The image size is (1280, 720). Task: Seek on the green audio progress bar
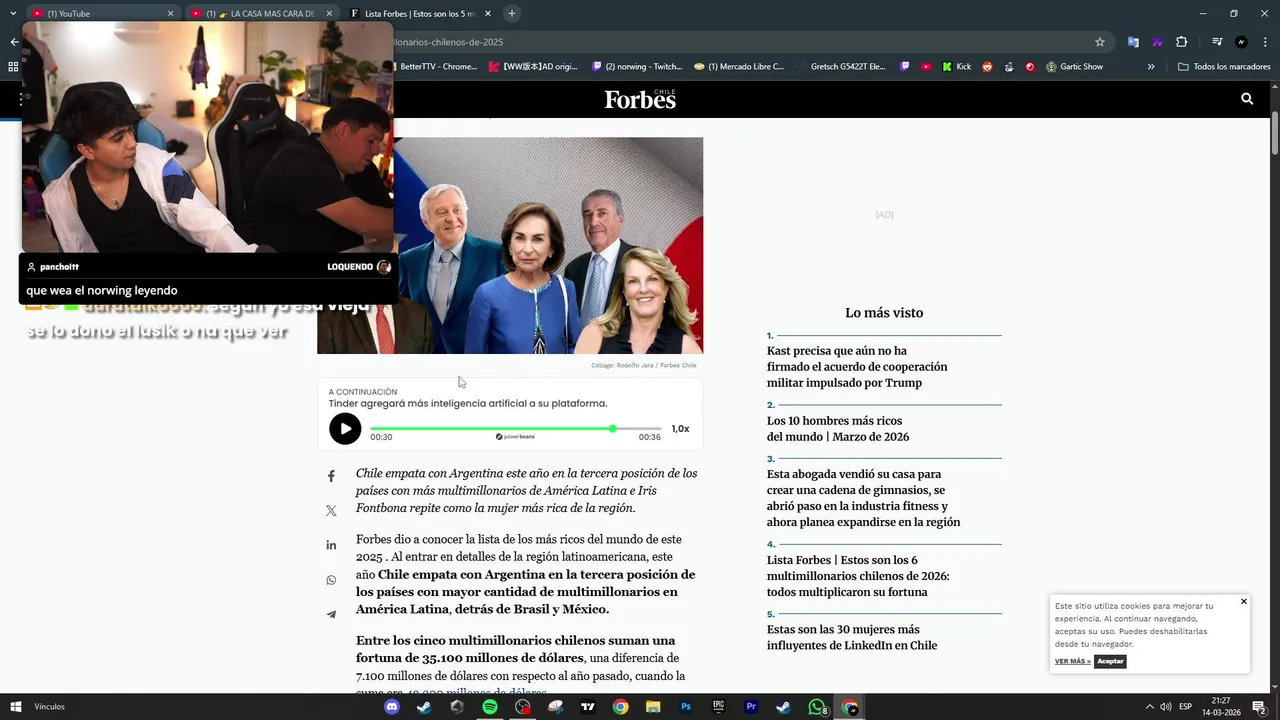pyautogui.click(x=516, y=428)
